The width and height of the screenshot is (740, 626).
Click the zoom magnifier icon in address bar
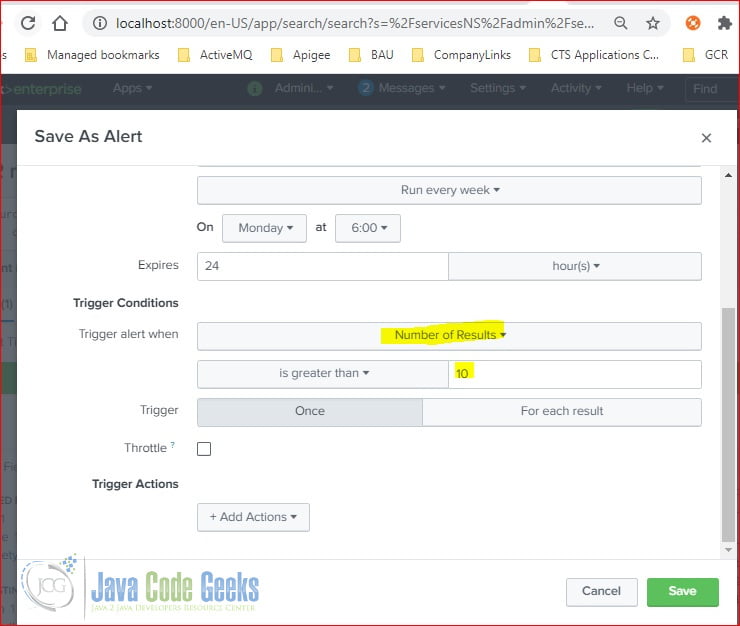(x=621, y=23)
